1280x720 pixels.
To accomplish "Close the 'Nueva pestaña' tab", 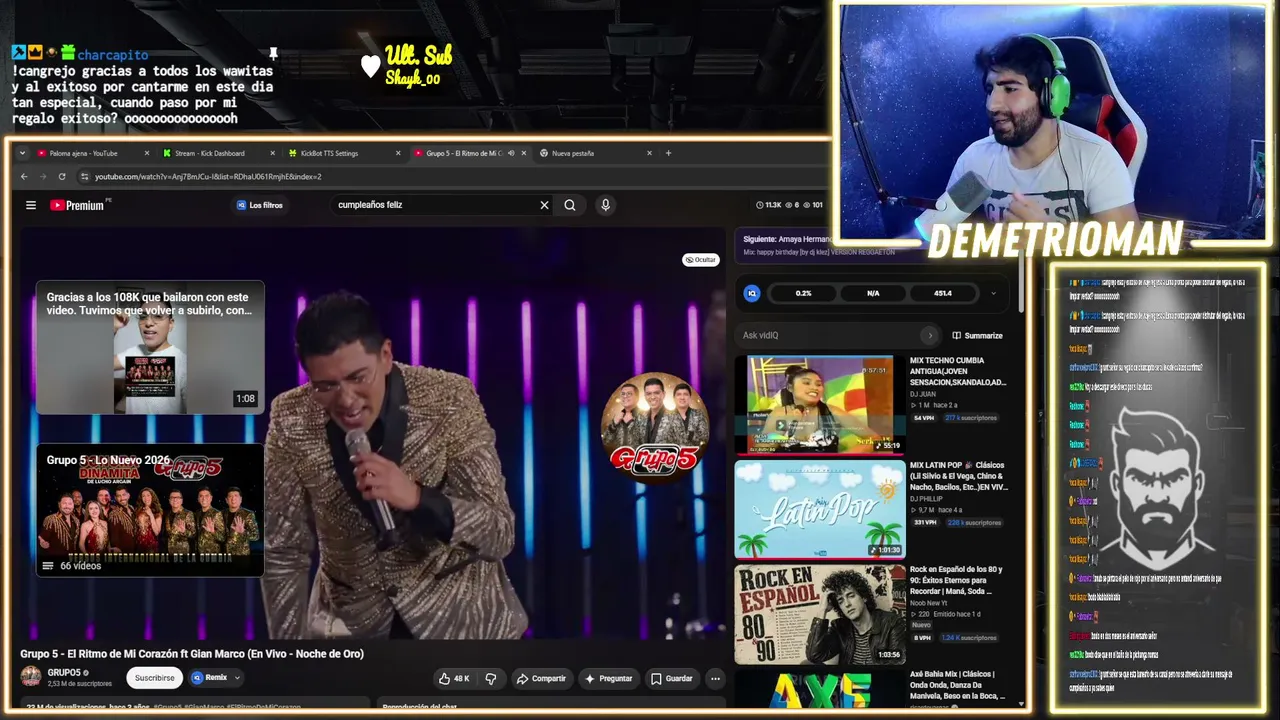I will coord(649,153).
